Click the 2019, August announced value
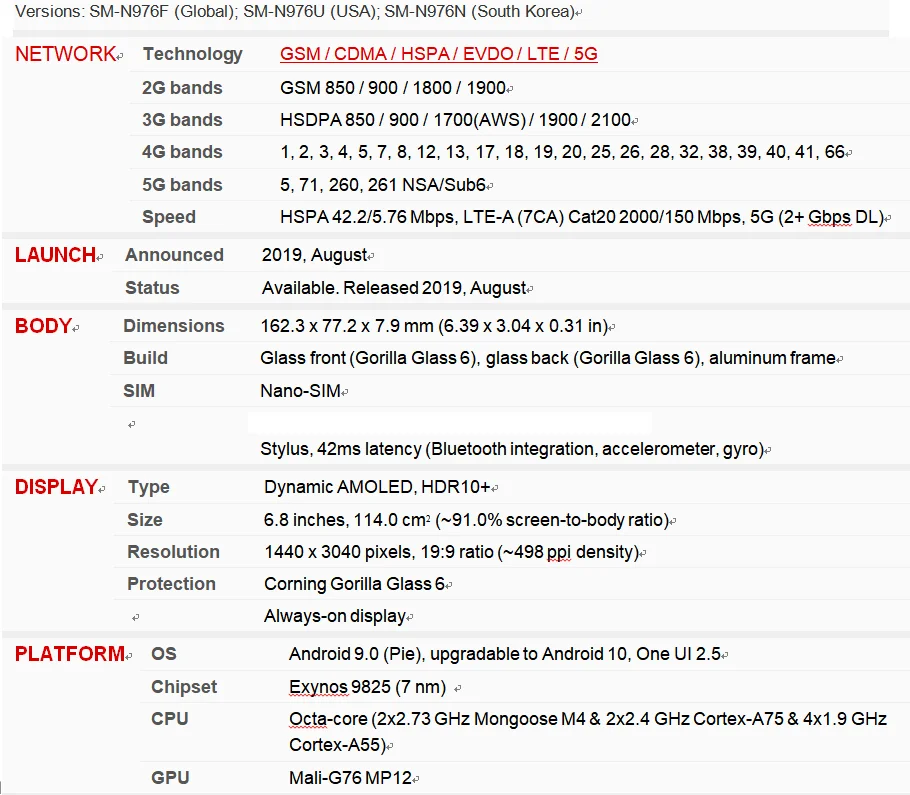This screenshot has width=910, height=795. pyautogui.click(x=315, y=255)
